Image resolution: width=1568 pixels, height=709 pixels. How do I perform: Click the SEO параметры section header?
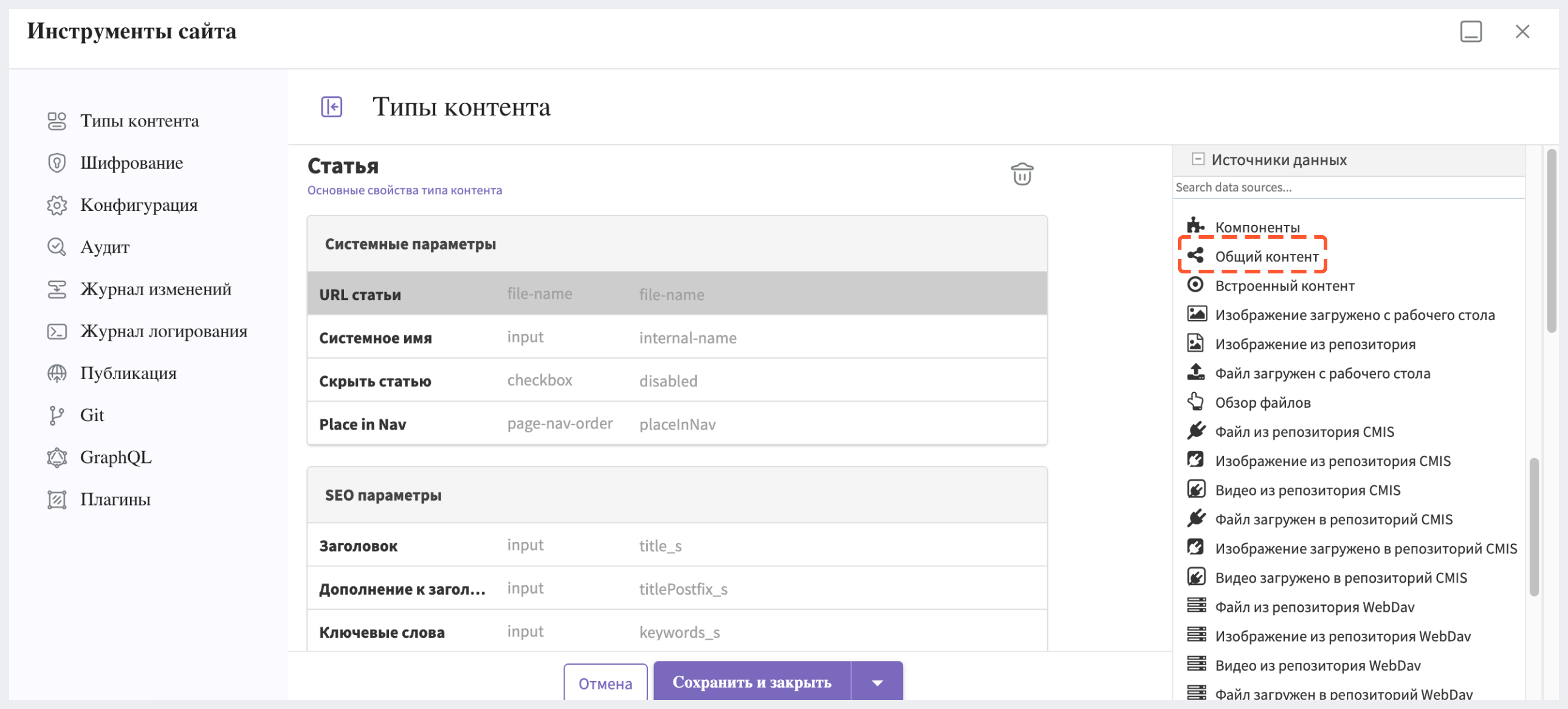click(x=677, y=495)
